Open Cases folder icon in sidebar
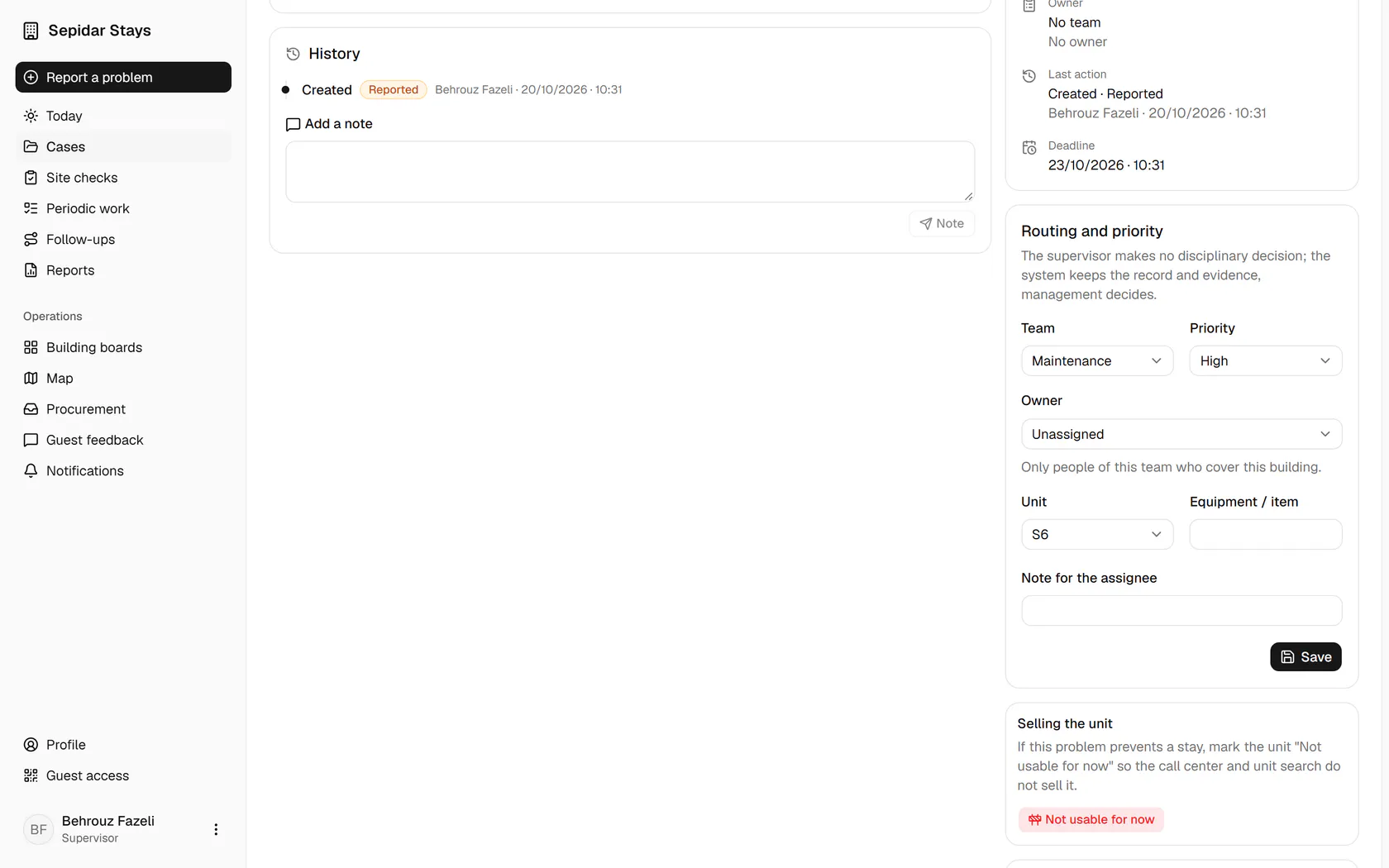Screen dimensions: 1389x868 click(31, 146)
